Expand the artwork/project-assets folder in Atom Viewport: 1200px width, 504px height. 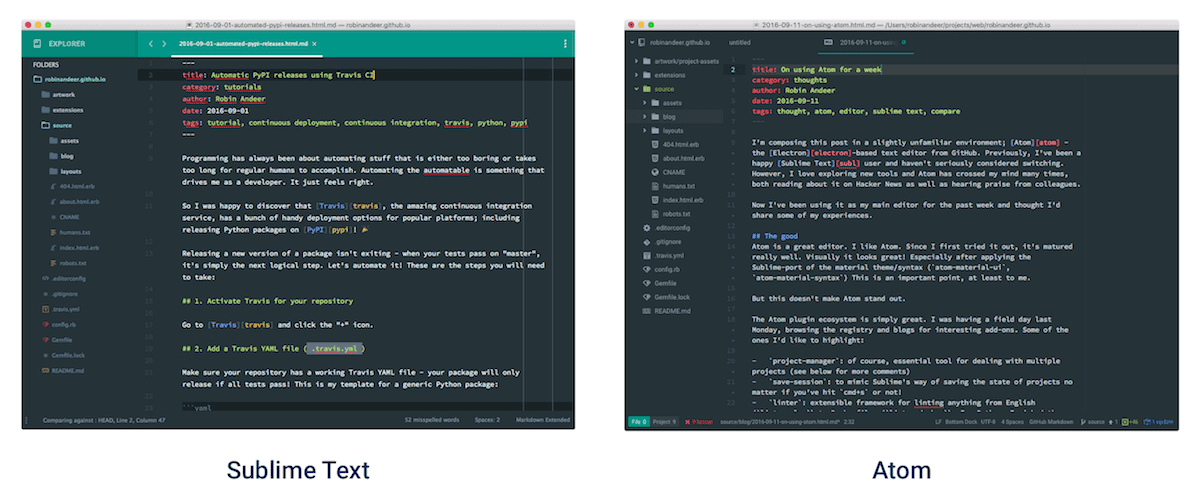click(x=683, y=61)
